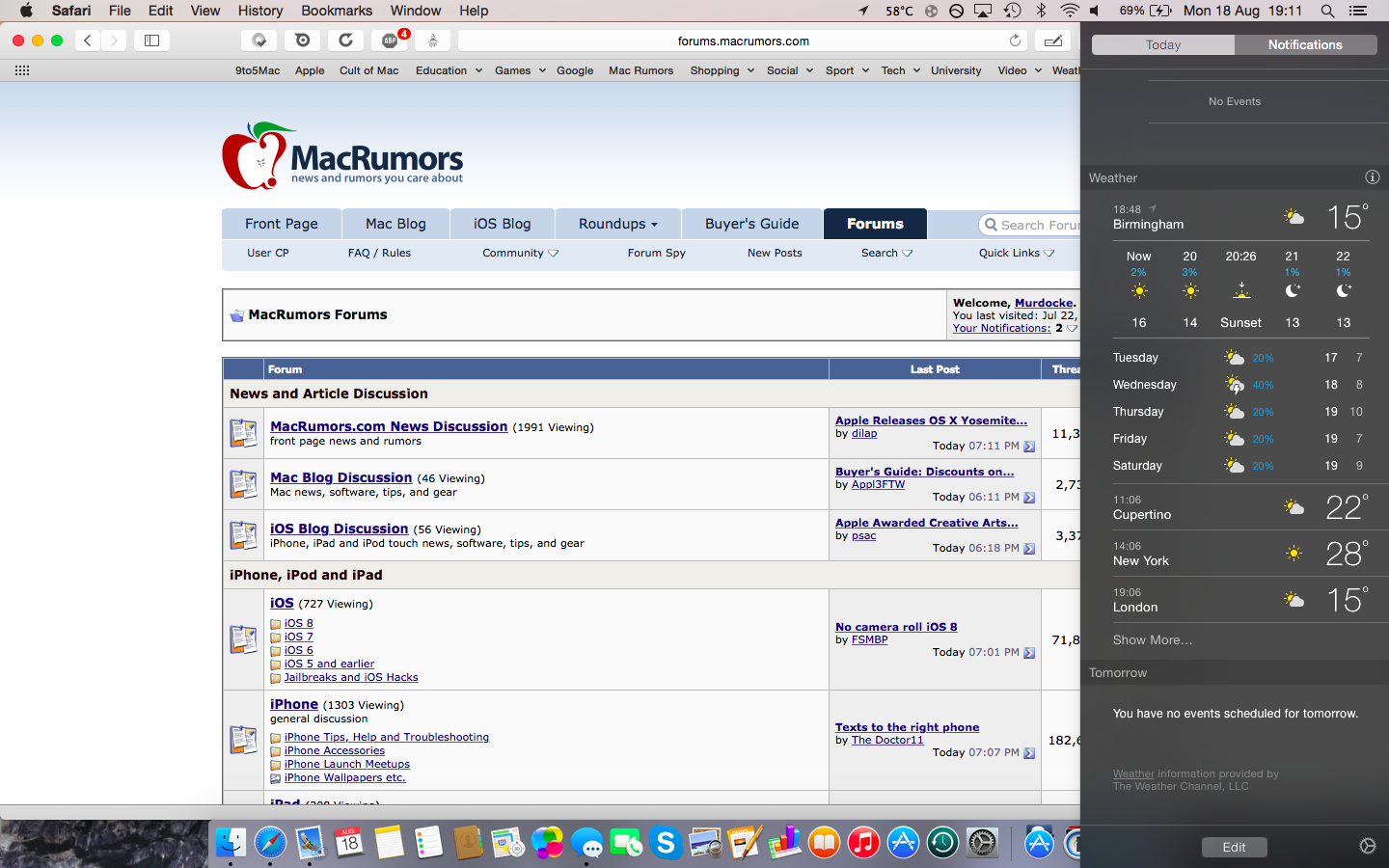Expand Games bookmarks folder
Image resolution: width=1389 pixels, height=868 pixels.
coord(520,70)
